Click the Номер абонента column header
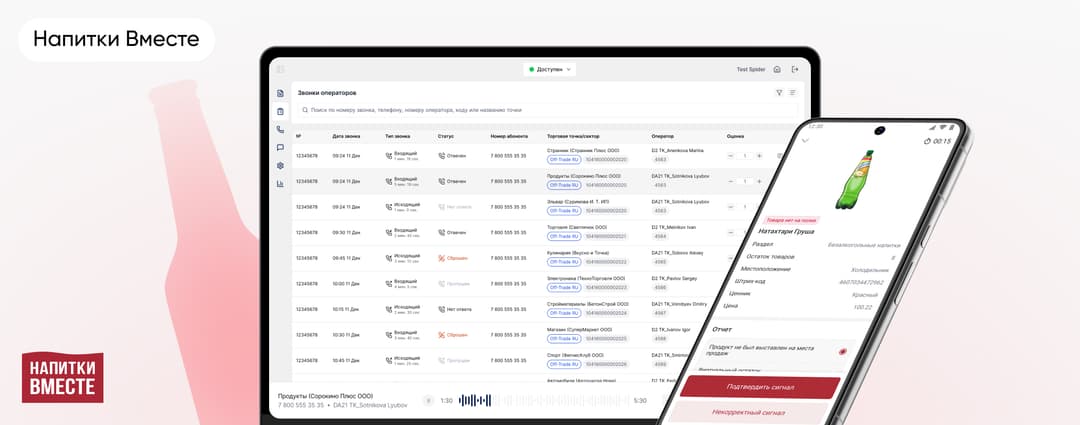The height and width of the screenshot is (425, 1080). (508, 136)
